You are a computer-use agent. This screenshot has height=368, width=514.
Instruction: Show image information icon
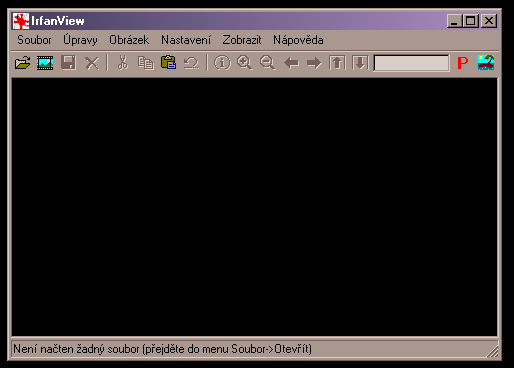pyautogui.click(x=222, y=63)
